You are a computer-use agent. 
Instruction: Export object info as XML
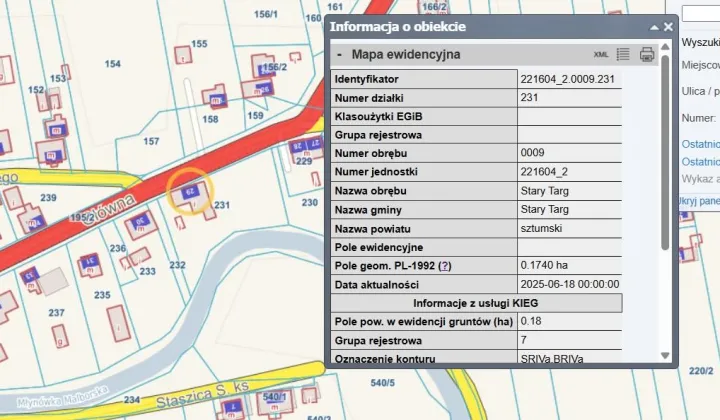[601, 55]
